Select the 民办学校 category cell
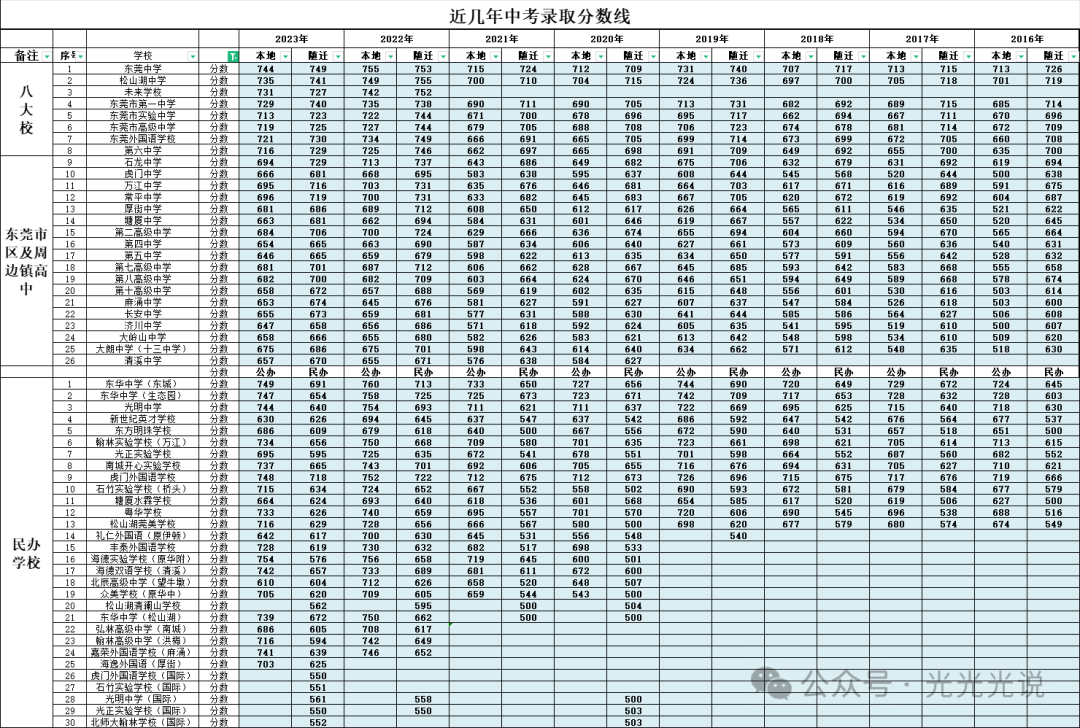This screenshot has width=1080, height=728. point(26,553)
